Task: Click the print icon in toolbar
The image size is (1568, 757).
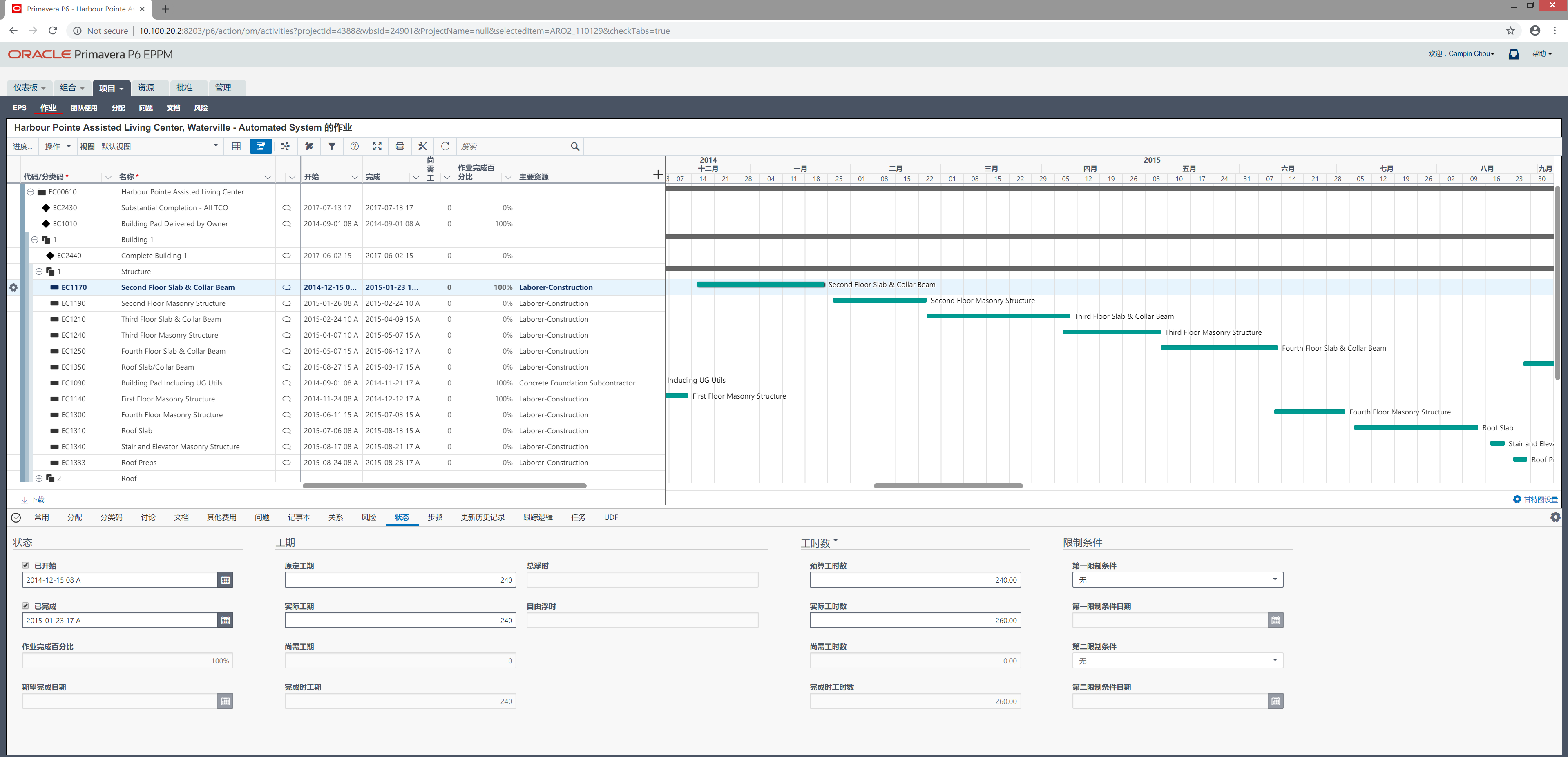Action: [400, 146]
